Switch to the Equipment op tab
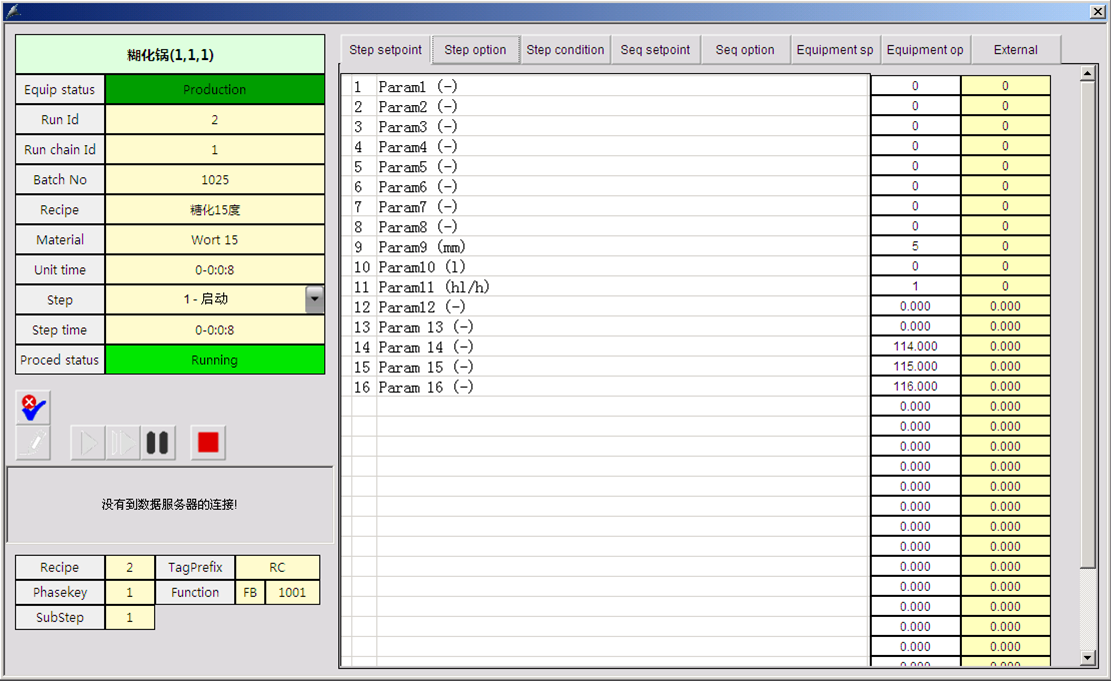This screenshot has width=1111, height=681. [x=925, y=50]
